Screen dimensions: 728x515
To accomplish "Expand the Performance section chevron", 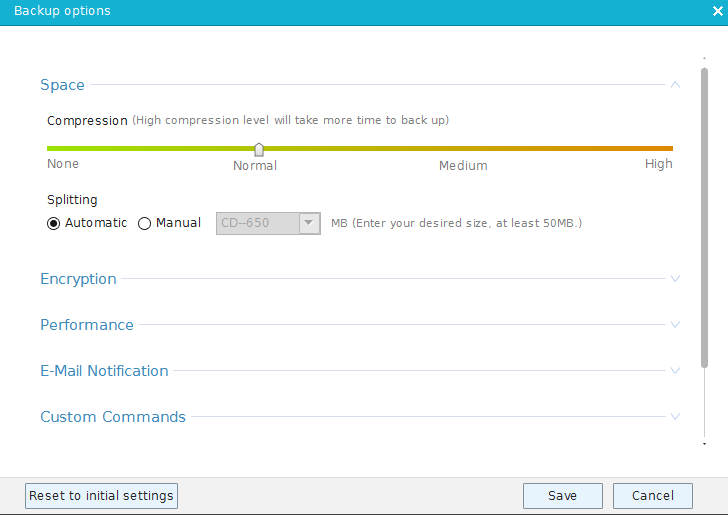I will pos(676,325).
